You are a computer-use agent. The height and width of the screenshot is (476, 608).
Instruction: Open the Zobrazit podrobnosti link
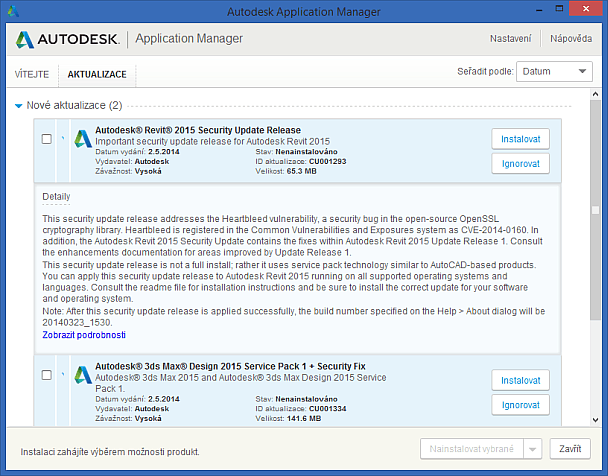pos(84,335)
